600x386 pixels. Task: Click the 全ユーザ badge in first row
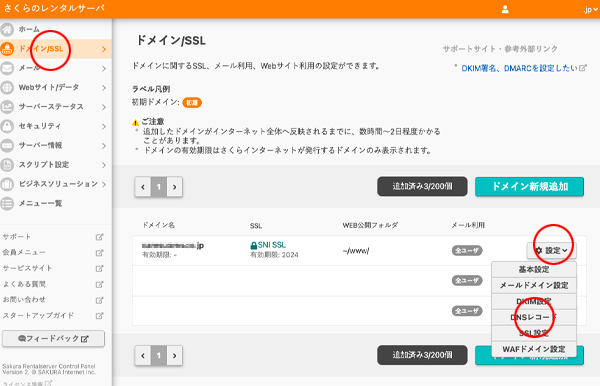click(467, 251)
